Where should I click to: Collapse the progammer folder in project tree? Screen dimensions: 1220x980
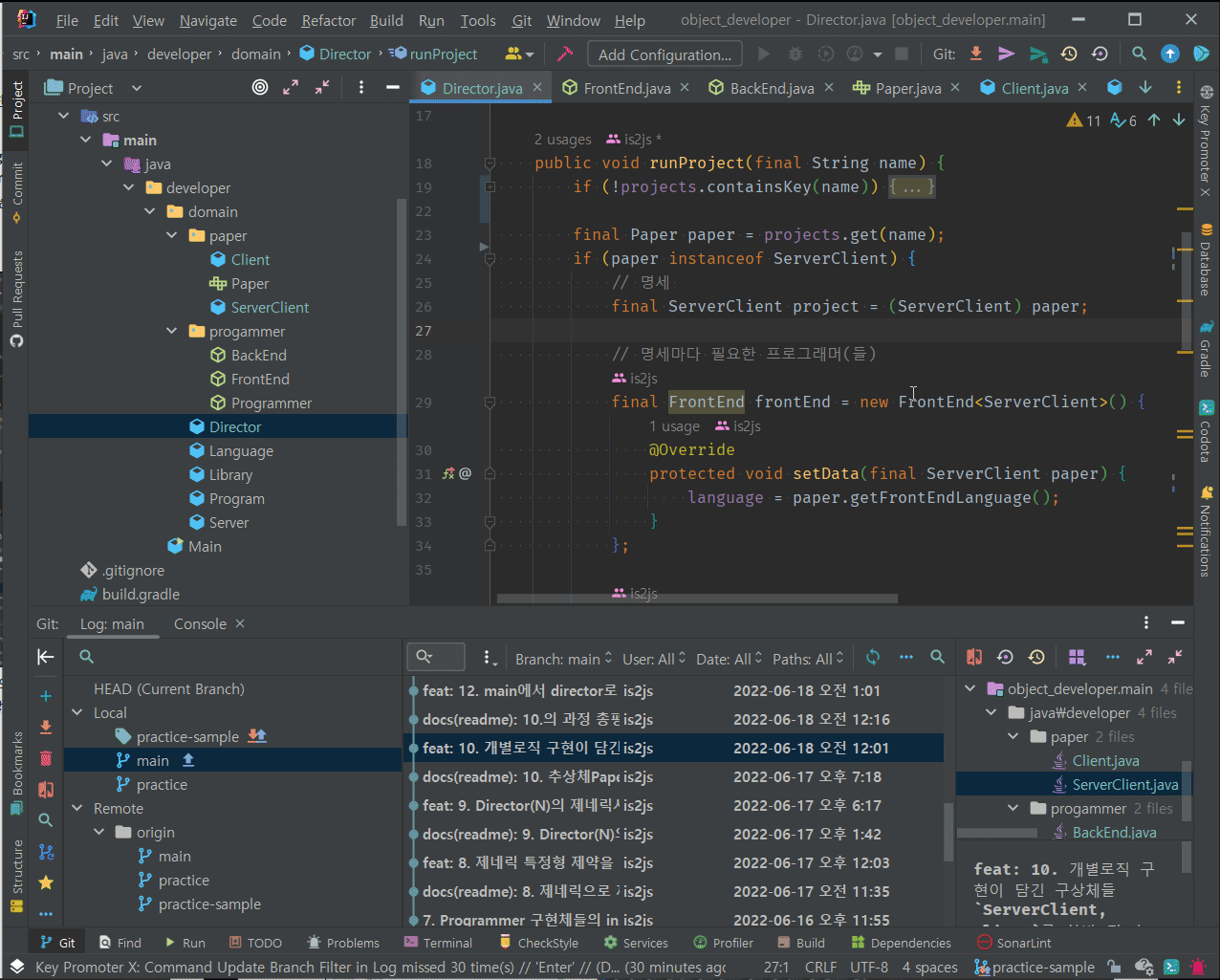tap(172, 332)
